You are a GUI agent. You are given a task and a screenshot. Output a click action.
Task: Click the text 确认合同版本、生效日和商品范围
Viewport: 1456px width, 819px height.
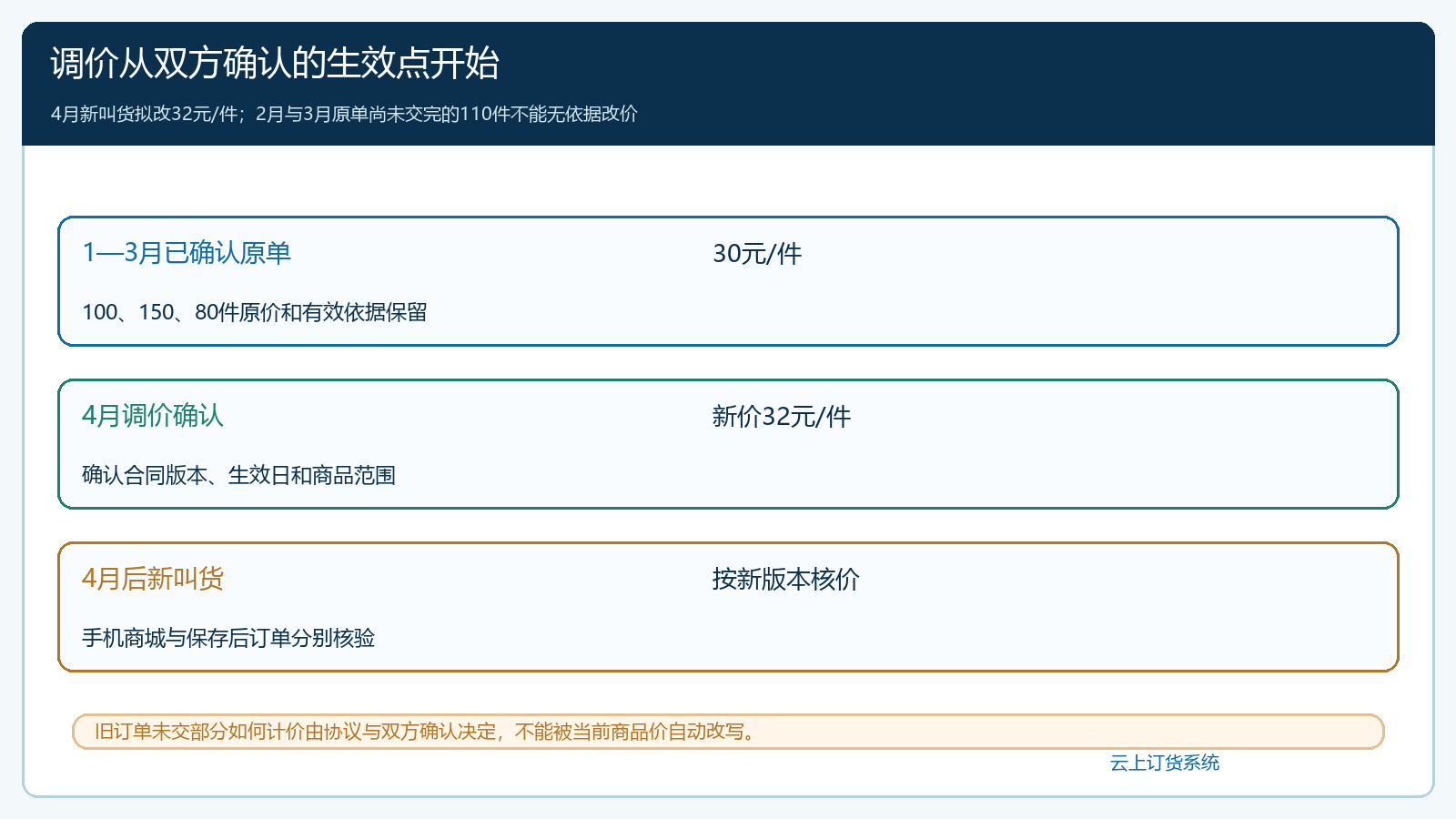pos(238,475)
